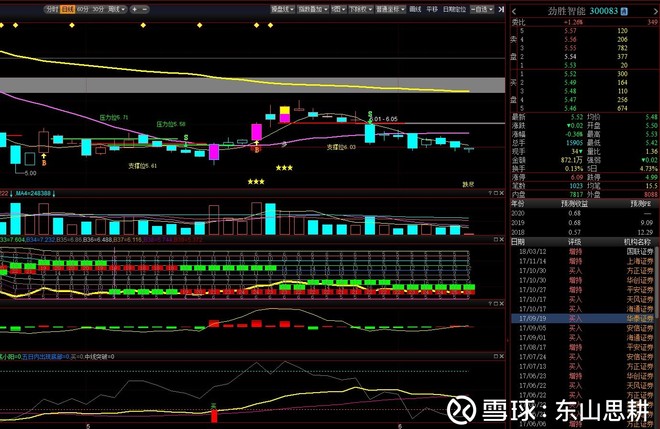Image resolution: width=660 pixels, height=429 pixels.
Task: Zoom out the chart with minus button
Action: 145,9
